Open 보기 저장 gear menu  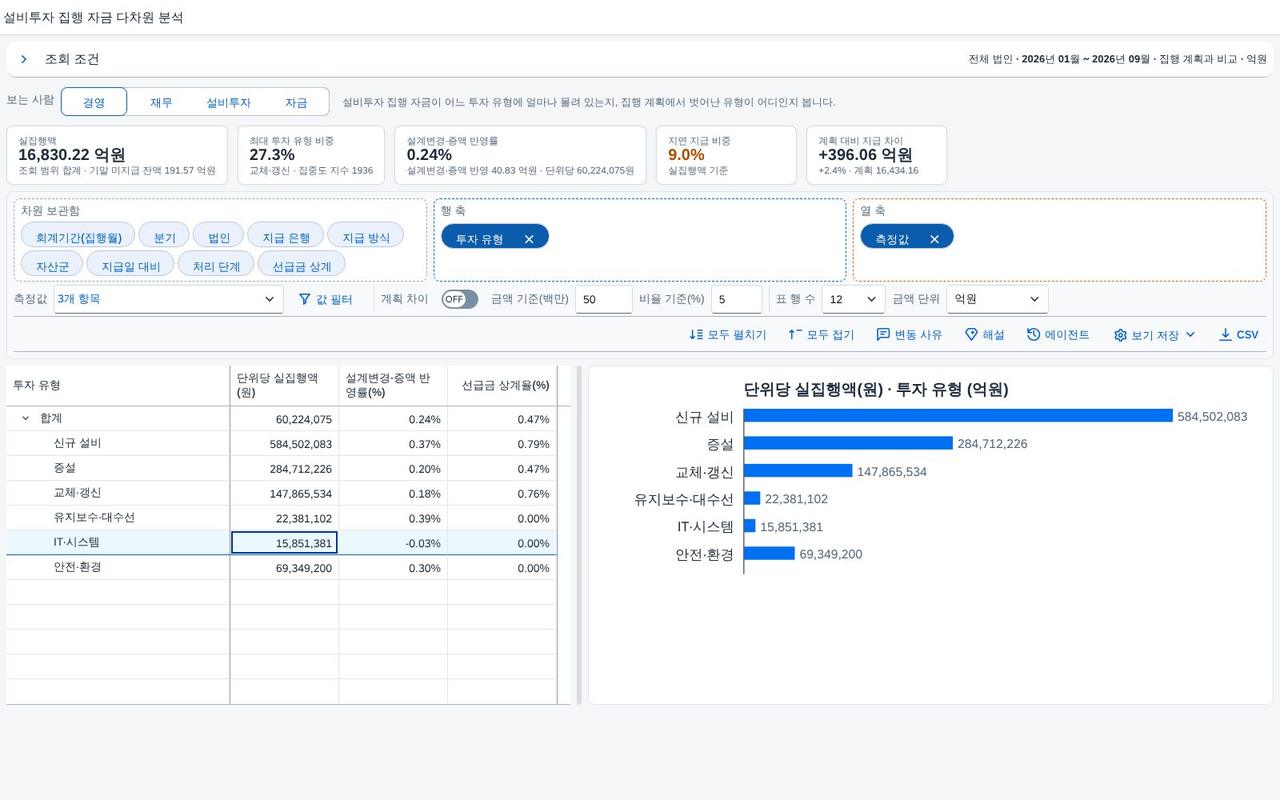click(1154, 335)
